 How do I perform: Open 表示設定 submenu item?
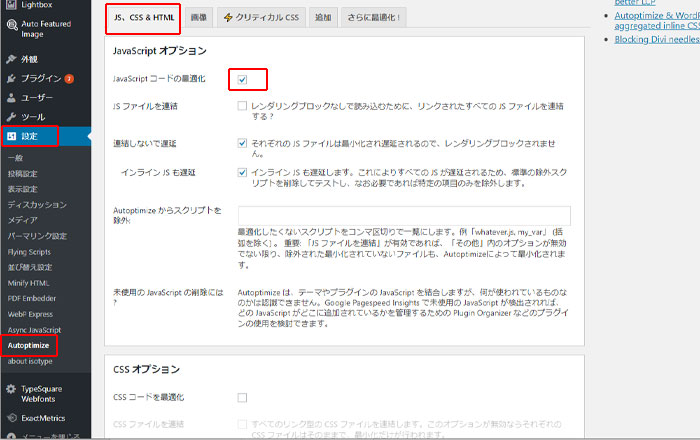point(22,189)
